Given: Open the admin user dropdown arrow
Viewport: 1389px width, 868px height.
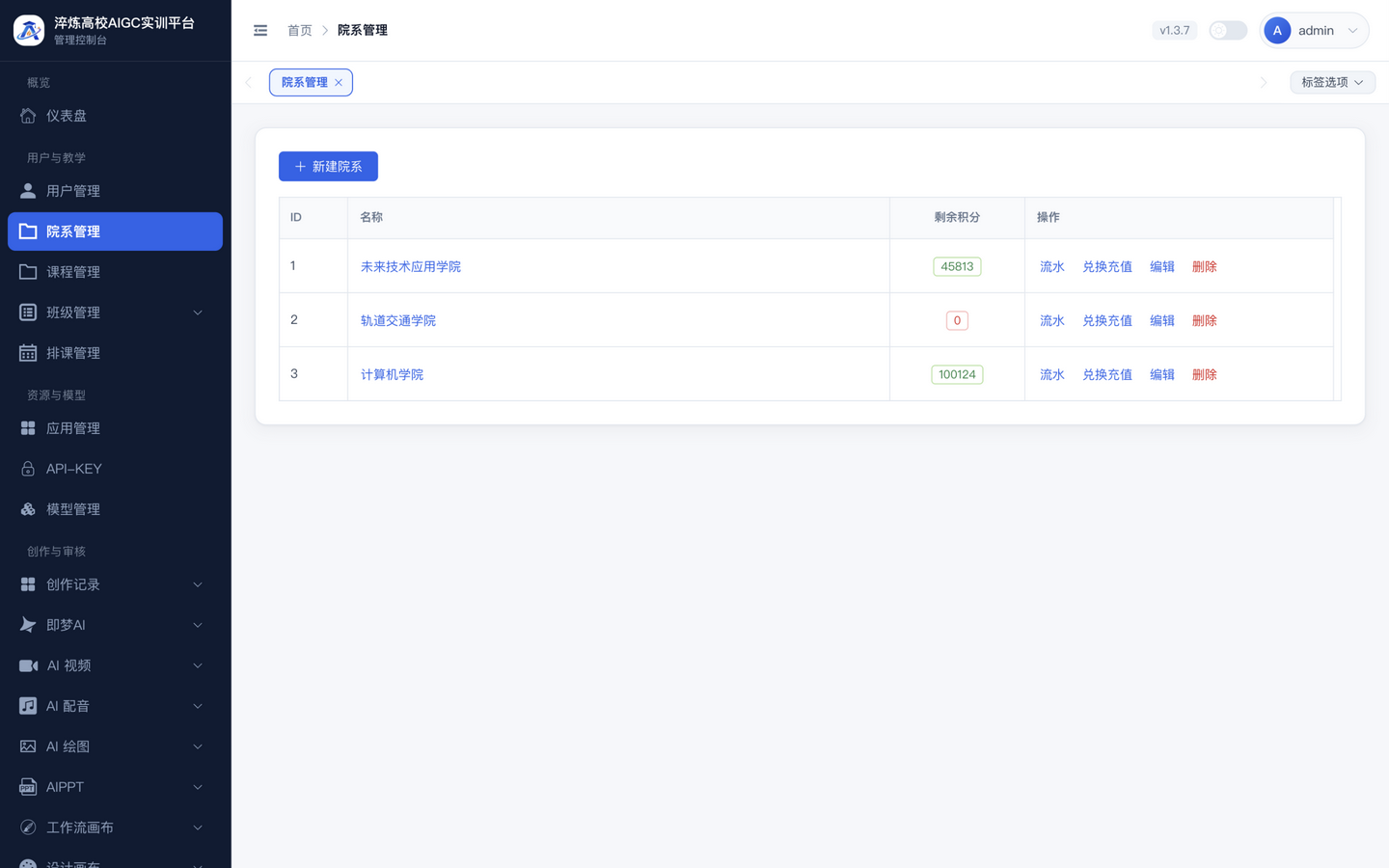Looking at the screenshot, I should [x=1352, y=31].
